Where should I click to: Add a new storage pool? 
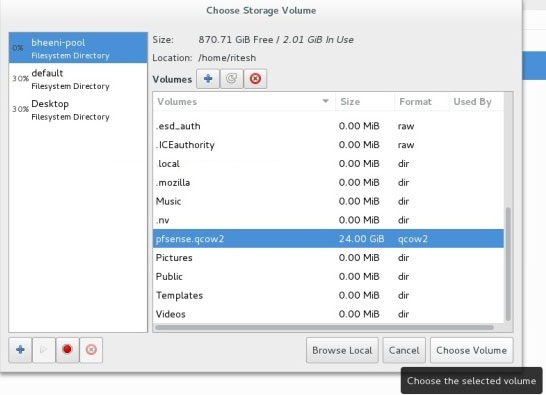tap(20, 350)
